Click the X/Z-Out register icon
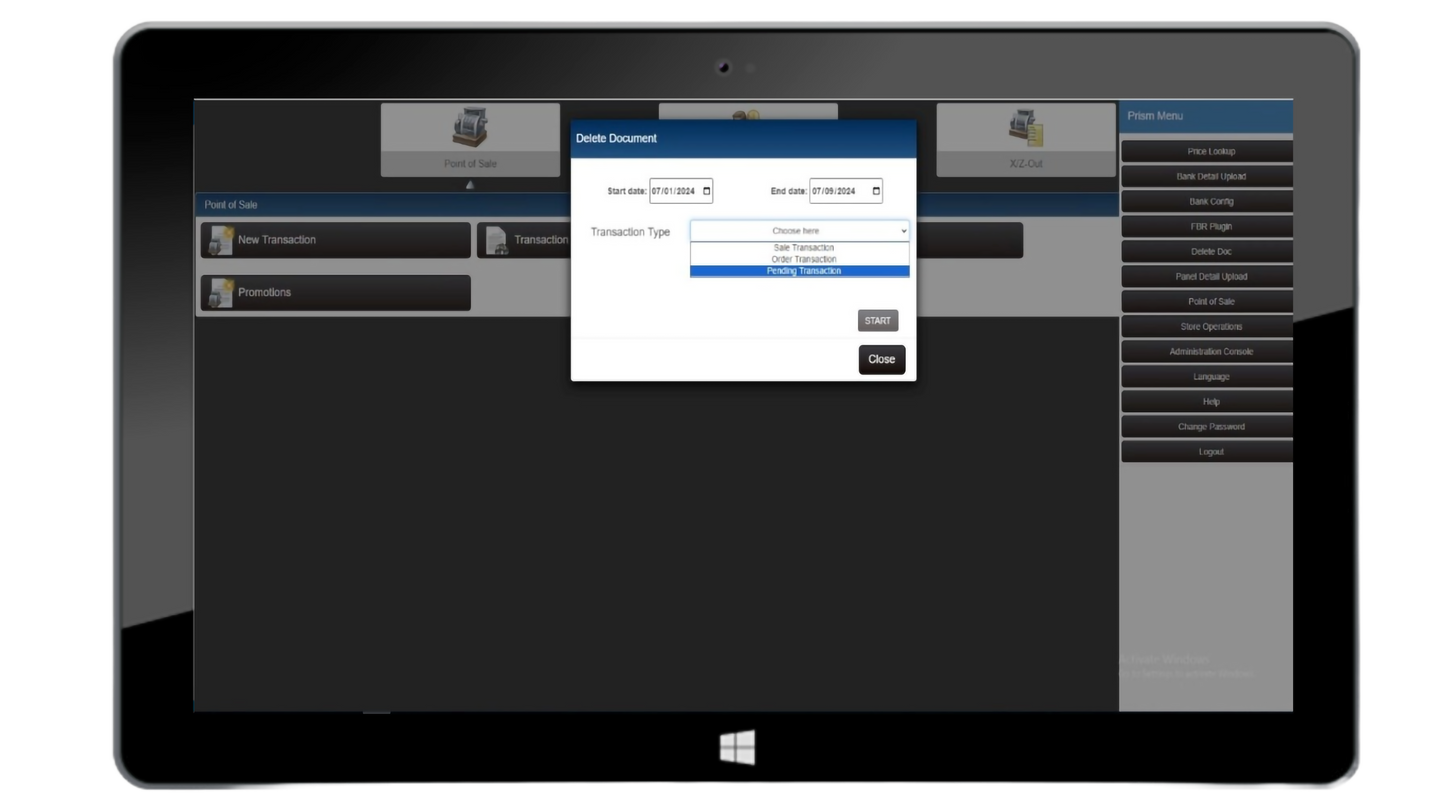The height and width of the screenshot is (812, 1445). point(1025,129)
